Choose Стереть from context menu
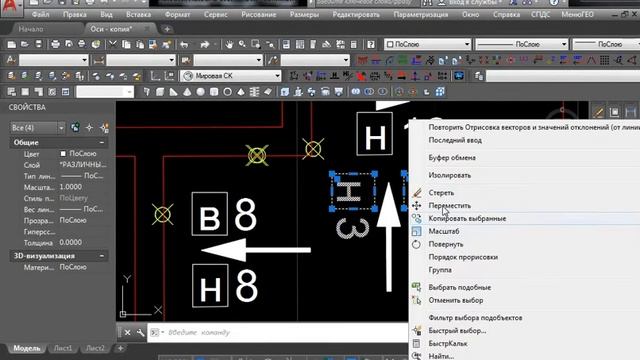The image size is (640, 360). tap(525, 193)
